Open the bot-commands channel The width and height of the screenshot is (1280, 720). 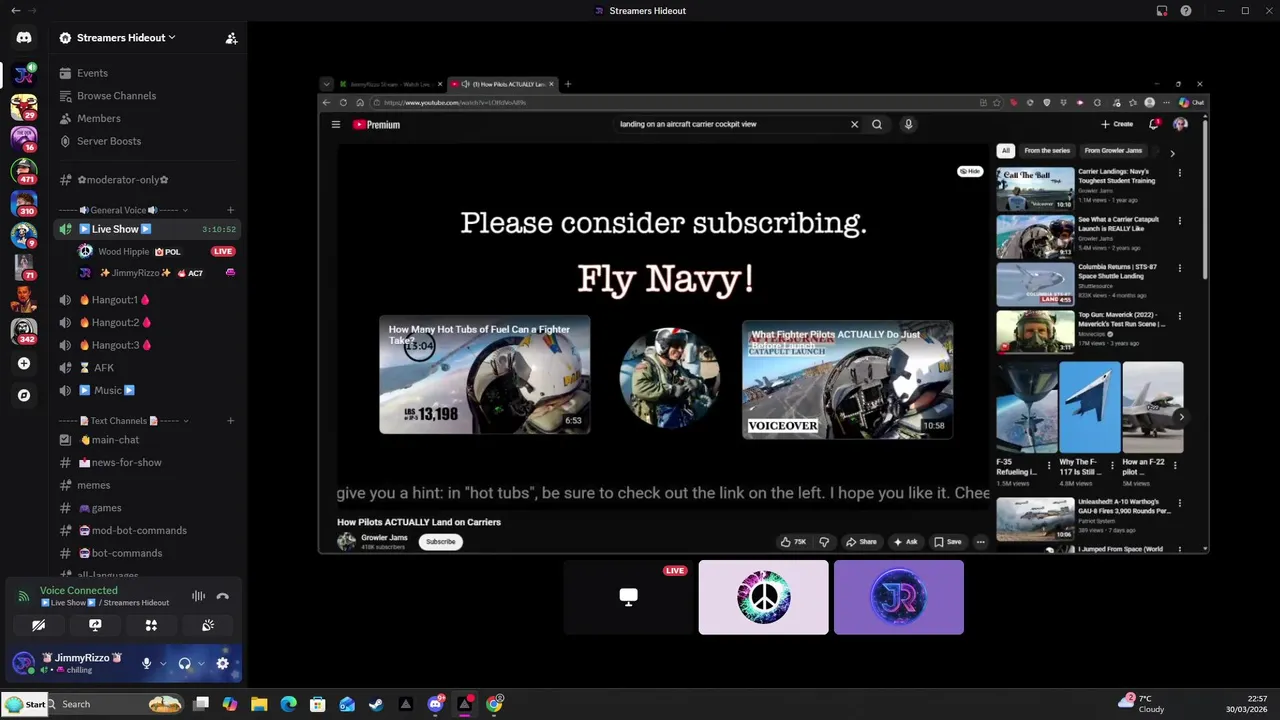[127, 553]
